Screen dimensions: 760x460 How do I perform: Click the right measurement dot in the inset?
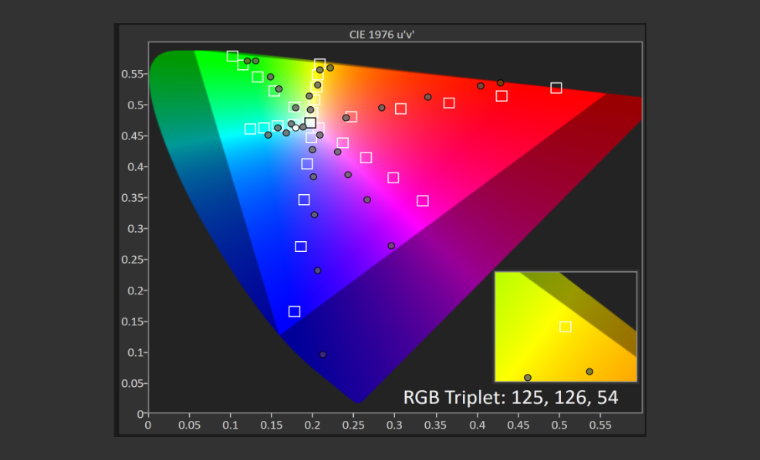coord(589,372)
